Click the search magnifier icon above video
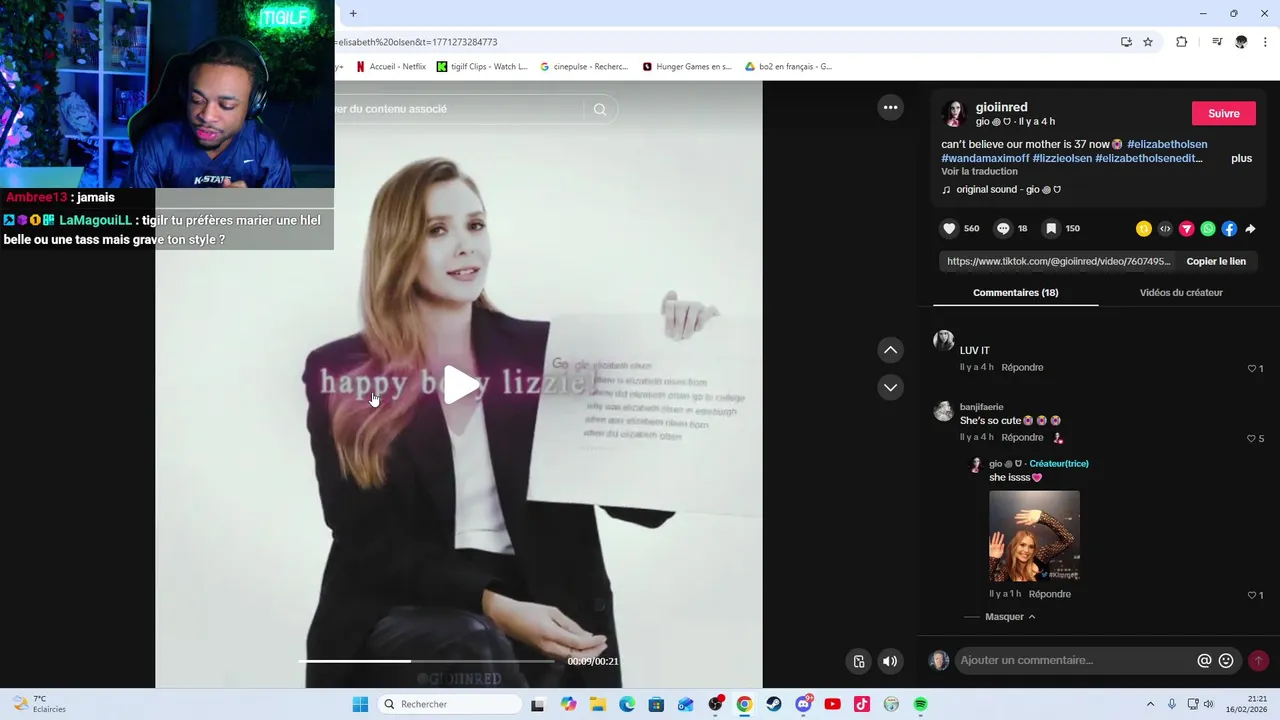The height and width of the screenshot is (720, 1280). [x=600, y=110]
